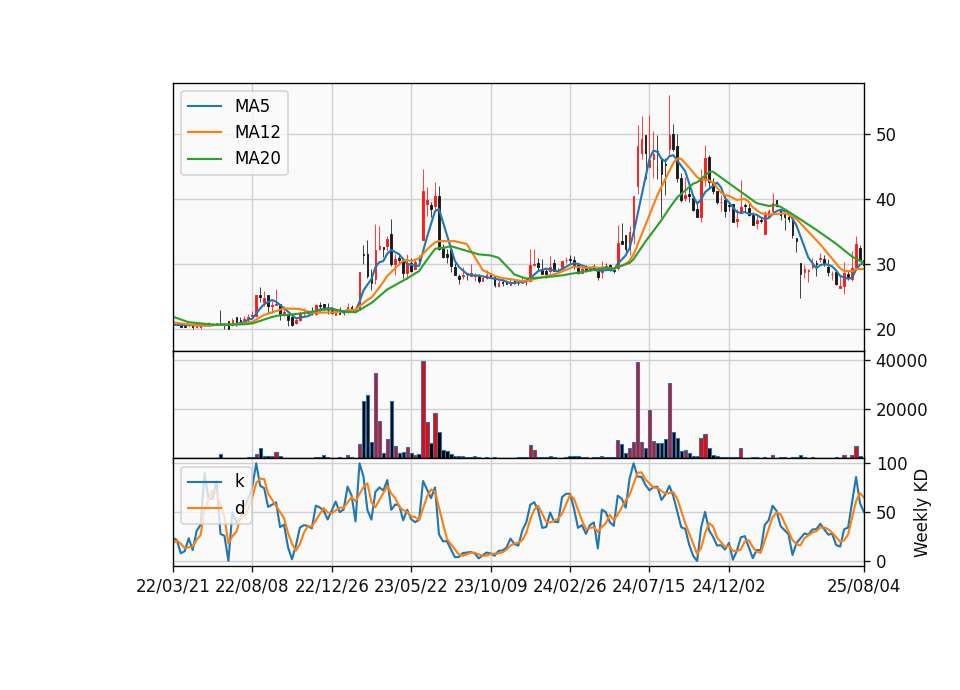Click the volume axis value 40000
This screenshot has height=690, width=960.
[x=901, y=361]
